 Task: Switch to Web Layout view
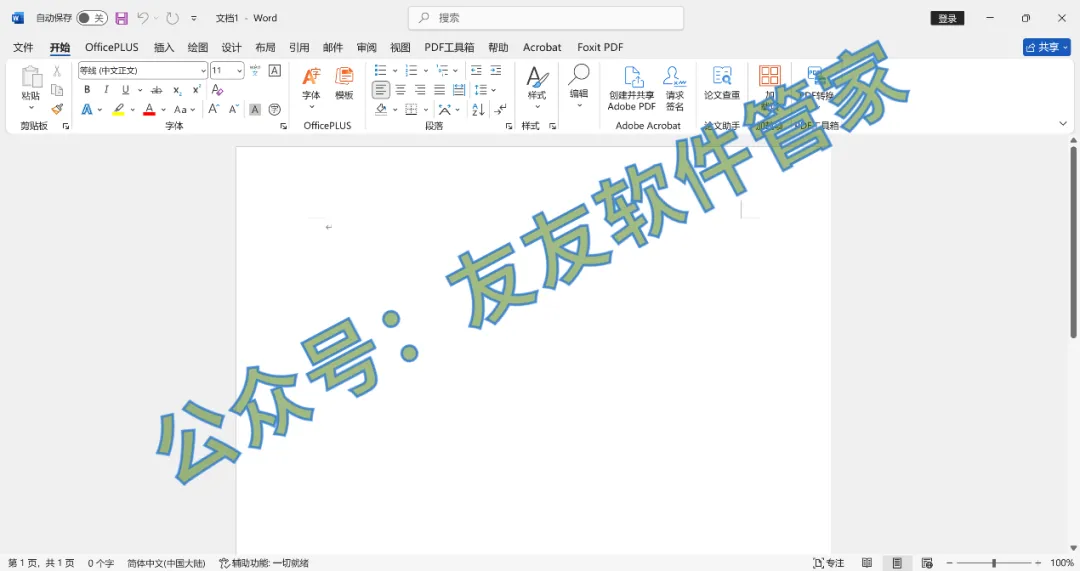(927, 563)
